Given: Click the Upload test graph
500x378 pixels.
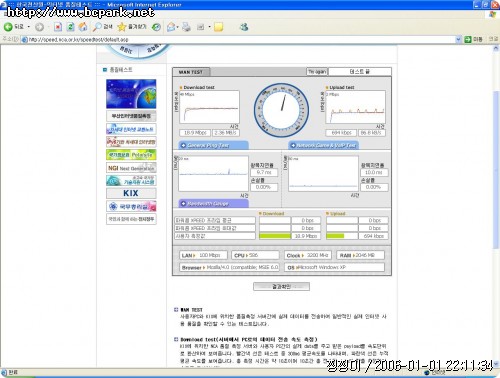Looking at the screenshot, I should [355, 107].
